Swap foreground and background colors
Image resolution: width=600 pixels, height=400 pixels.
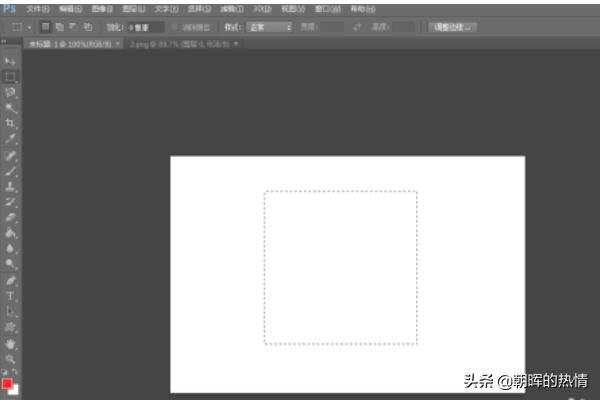click(15, 372)
